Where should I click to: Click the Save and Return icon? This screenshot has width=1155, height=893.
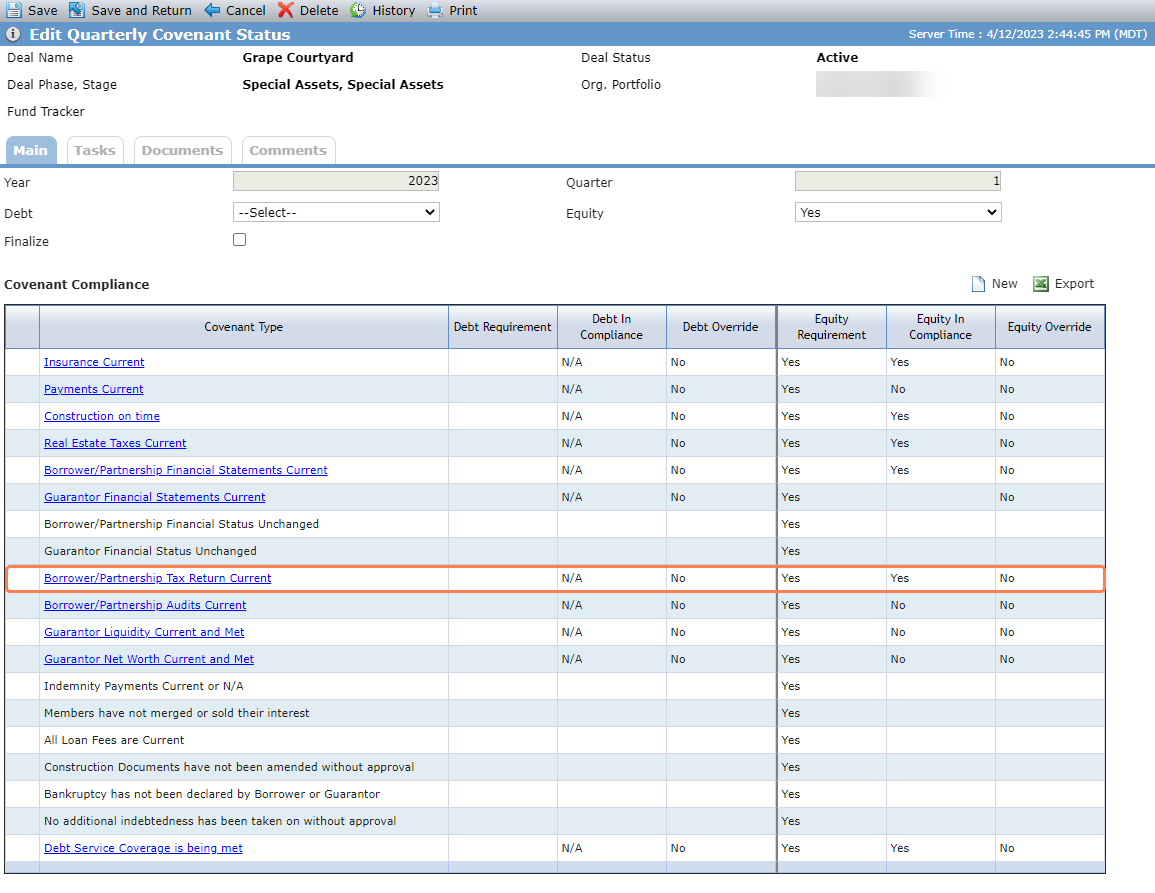pyautogui.click(x=77, y=10)
